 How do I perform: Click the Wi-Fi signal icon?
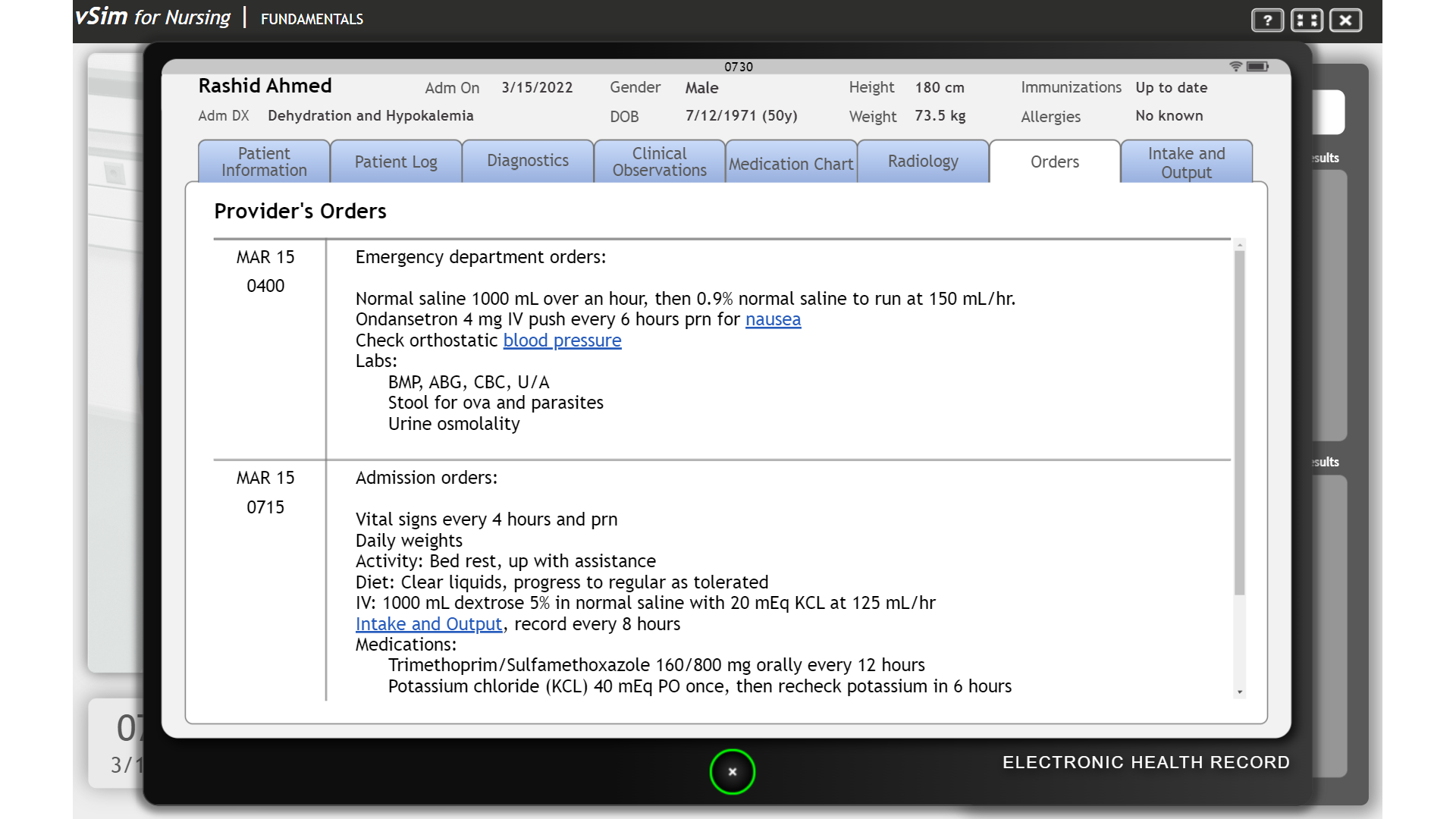tap(1236, 67)
